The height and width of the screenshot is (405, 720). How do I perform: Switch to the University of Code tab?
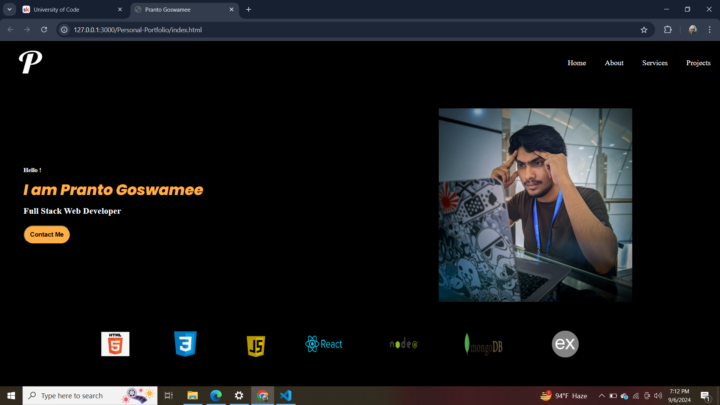coord(60,9)
